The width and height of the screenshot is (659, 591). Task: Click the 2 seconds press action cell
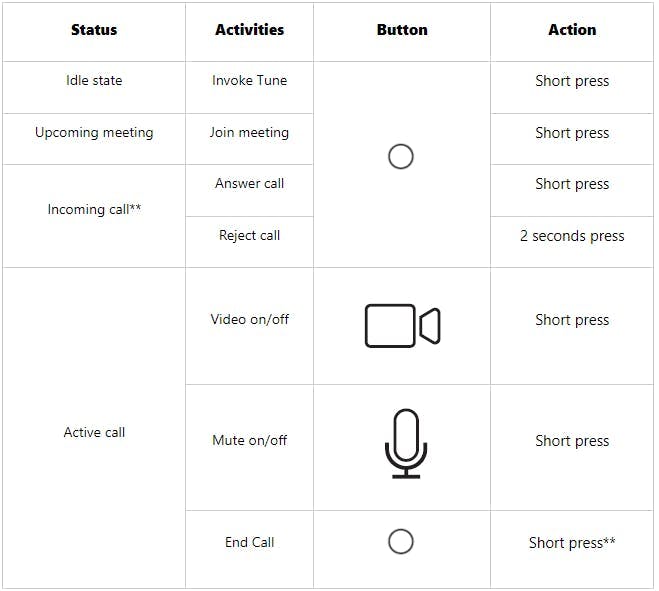coord(572,236)
